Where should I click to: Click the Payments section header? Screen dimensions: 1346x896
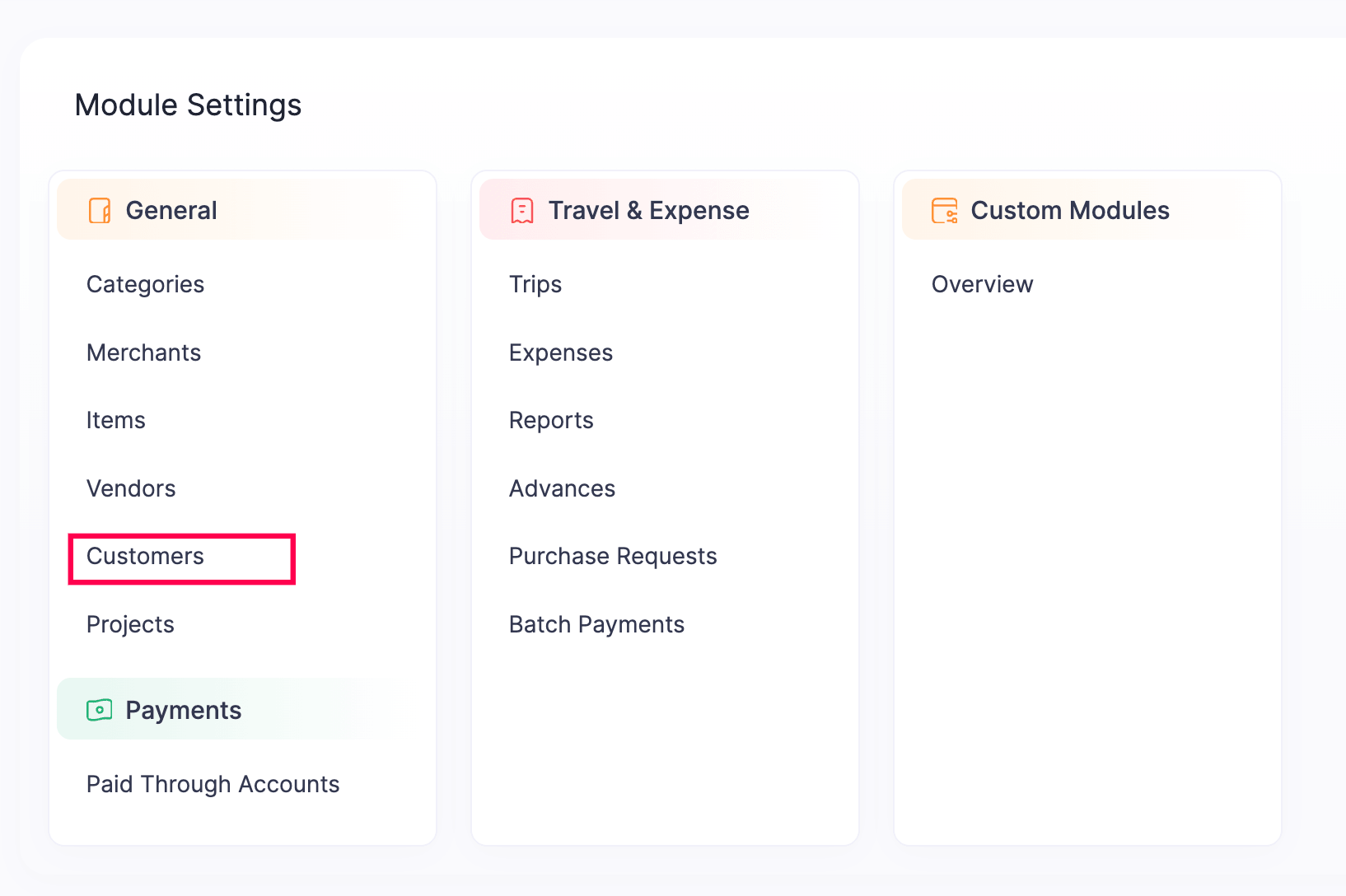pyautogui.click(x=183, y=710)
